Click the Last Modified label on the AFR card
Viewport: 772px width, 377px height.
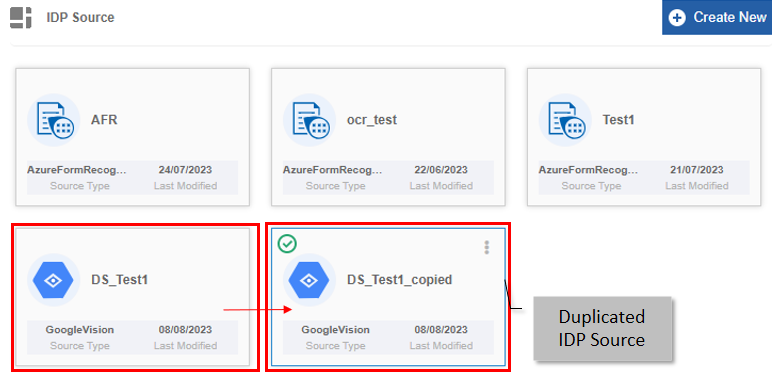tap(185, 186)
